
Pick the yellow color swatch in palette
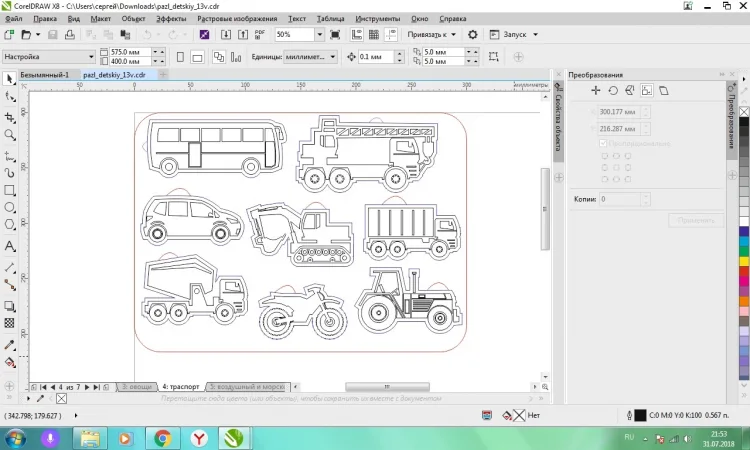pyautogui.click(x=744, y=261)
